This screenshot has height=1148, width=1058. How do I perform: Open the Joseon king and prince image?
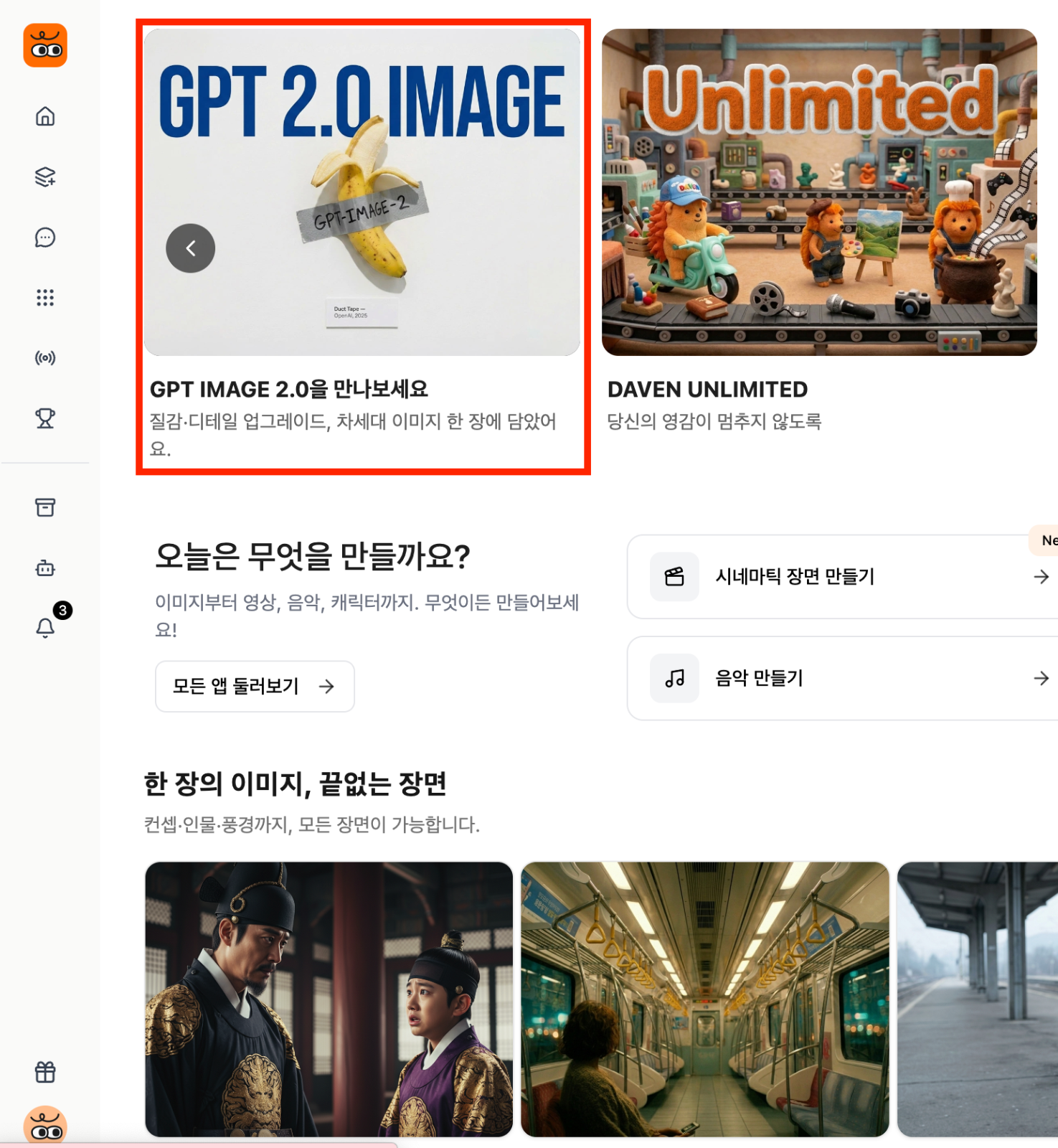329,999
